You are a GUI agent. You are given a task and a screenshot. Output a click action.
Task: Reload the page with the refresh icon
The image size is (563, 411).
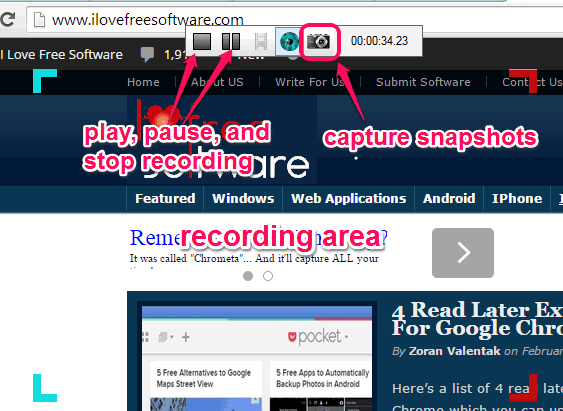coord(7,19)
